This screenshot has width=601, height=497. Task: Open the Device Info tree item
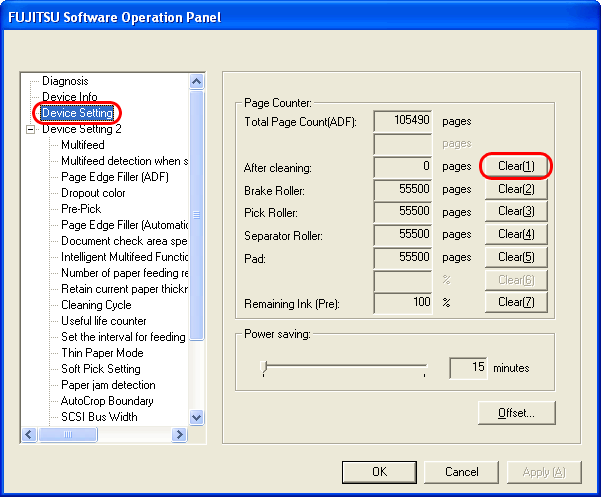(69, 97)
